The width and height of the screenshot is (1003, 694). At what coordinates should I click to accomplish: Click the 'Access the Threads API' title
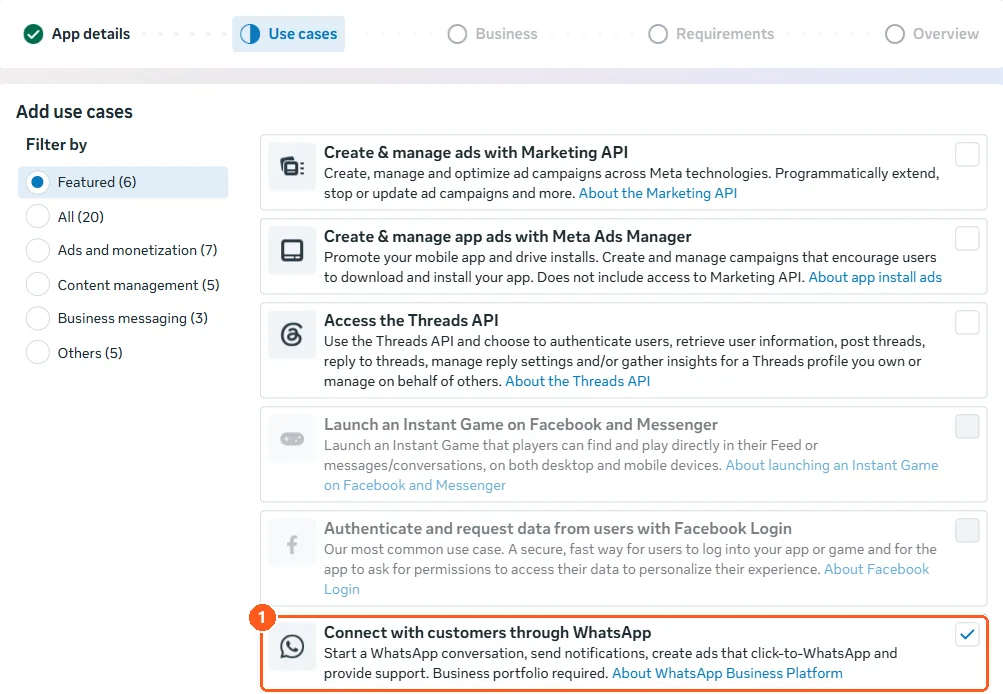411,320
